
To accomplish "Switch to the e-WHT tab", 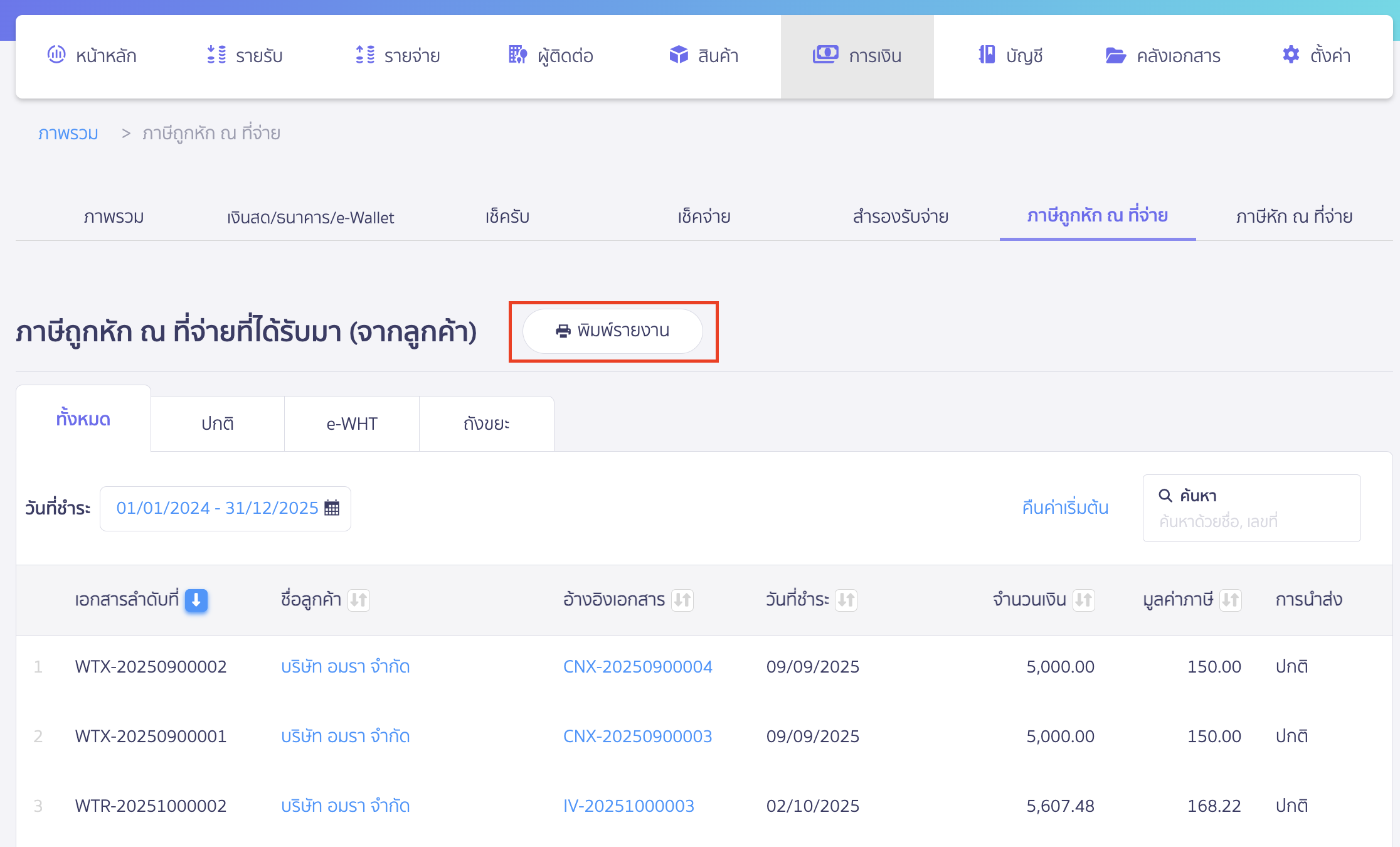I will tap(352, 424).
